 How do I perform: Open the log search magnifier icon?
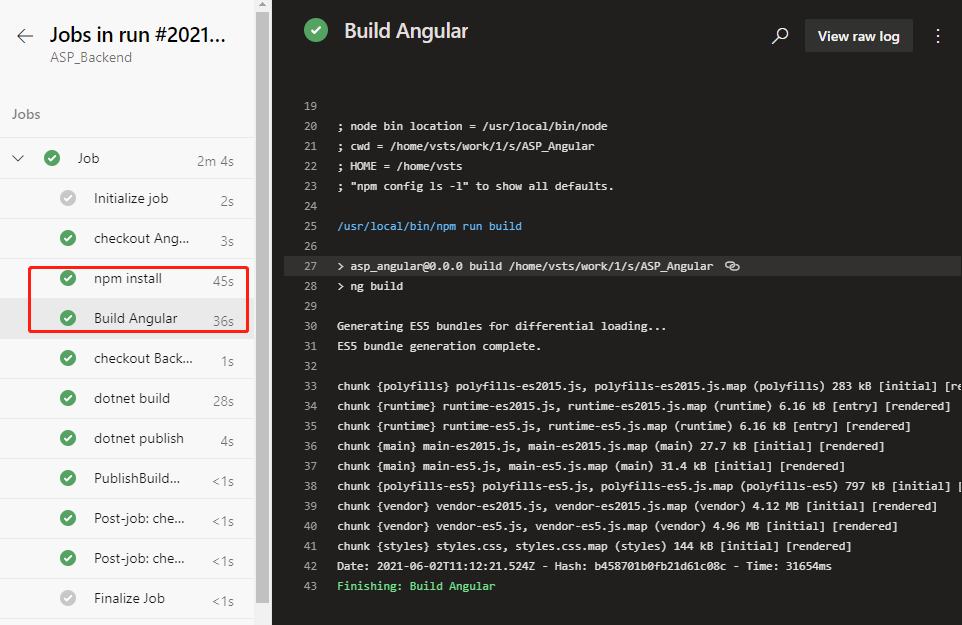click(780, 36)
